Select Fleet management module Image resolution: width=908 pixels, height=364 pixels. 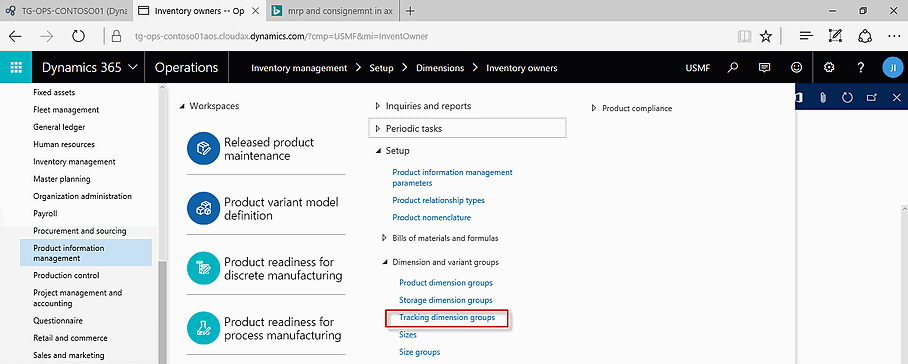[66, 110]
